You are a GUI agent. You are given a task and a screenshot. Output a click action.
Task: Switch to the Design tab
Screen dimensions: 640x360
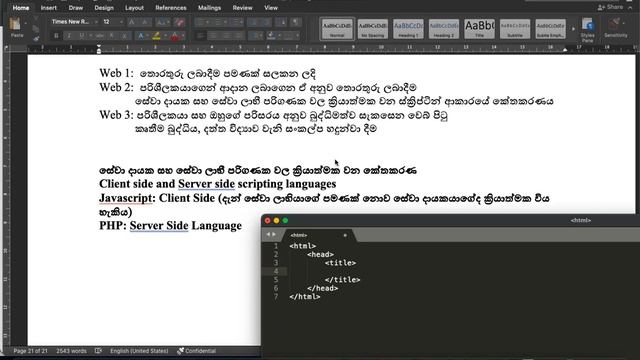[104, 8]
